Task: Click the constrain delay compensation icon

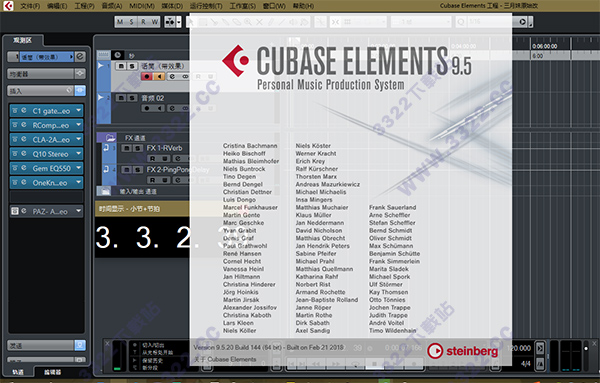Action: click(170, 22)
